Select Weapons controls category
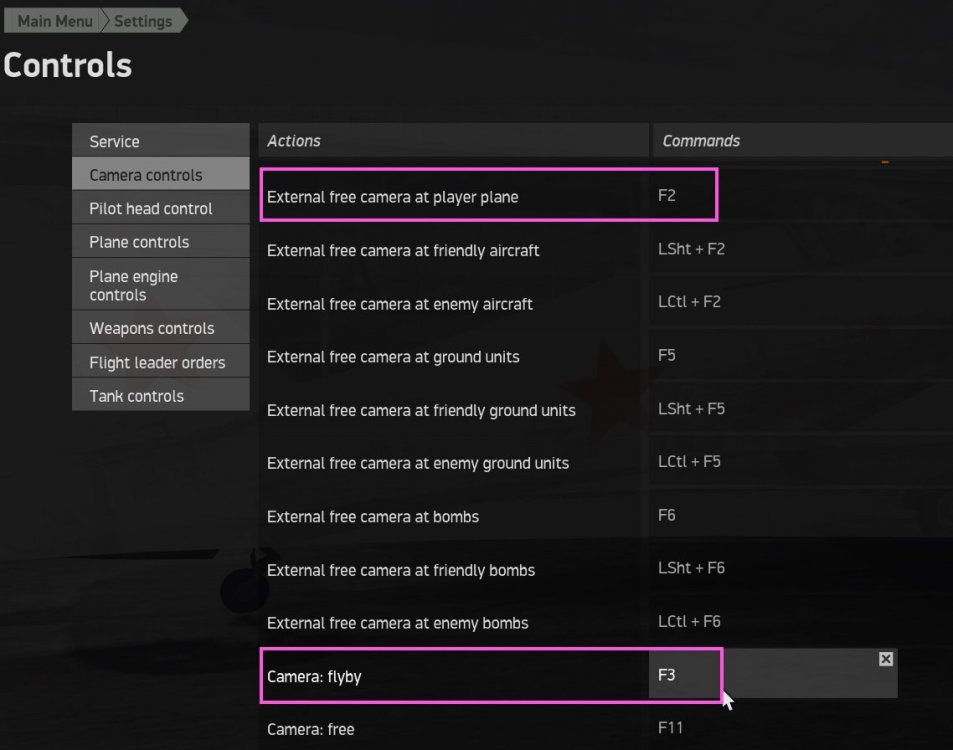Image resolution: width=953 pixels, height=750 pixels. (x=160, y=328)
